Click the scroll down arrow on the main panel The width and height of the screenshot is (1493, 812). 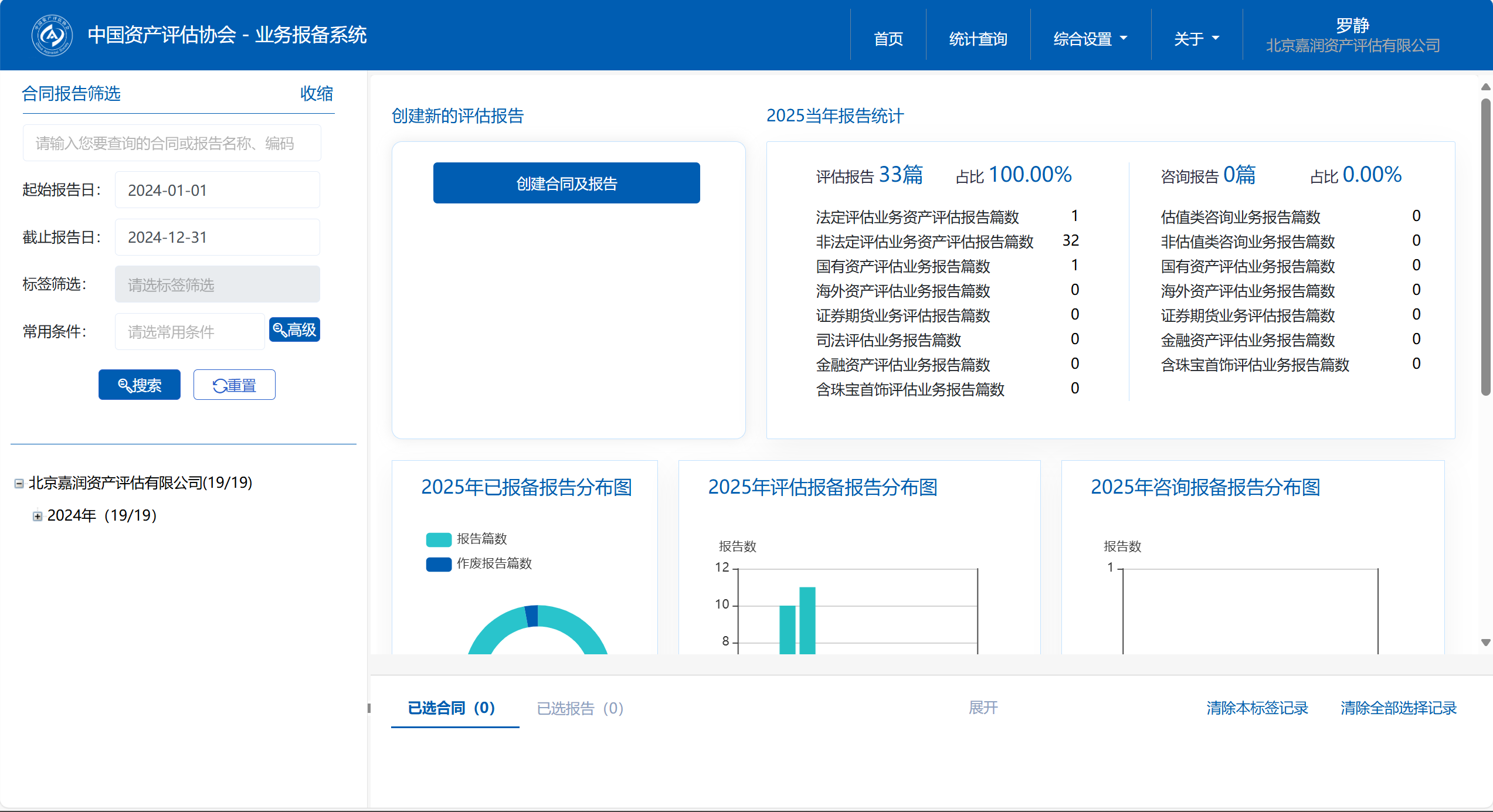pyautogui.click(x=1485, y=643)
